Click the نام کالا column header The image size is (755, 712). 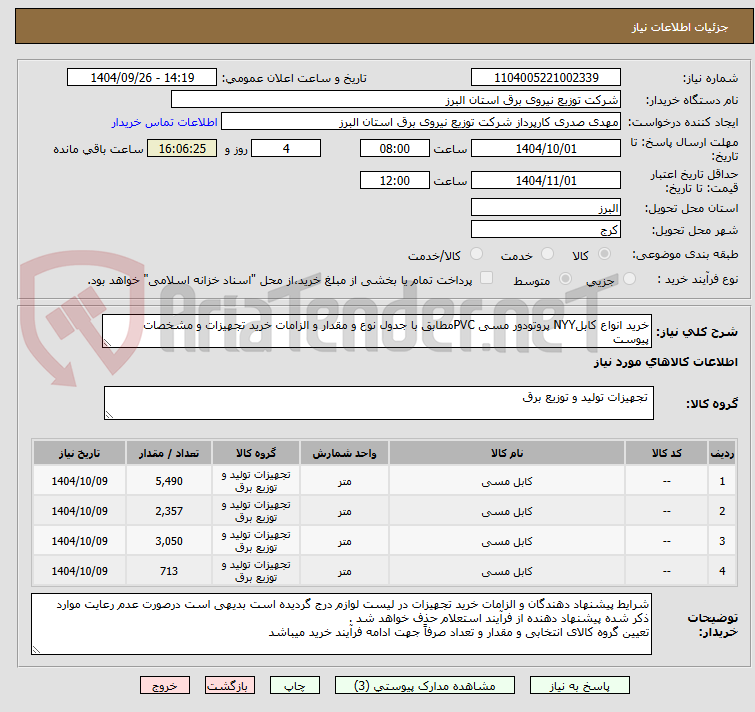[x=507, y=453]
